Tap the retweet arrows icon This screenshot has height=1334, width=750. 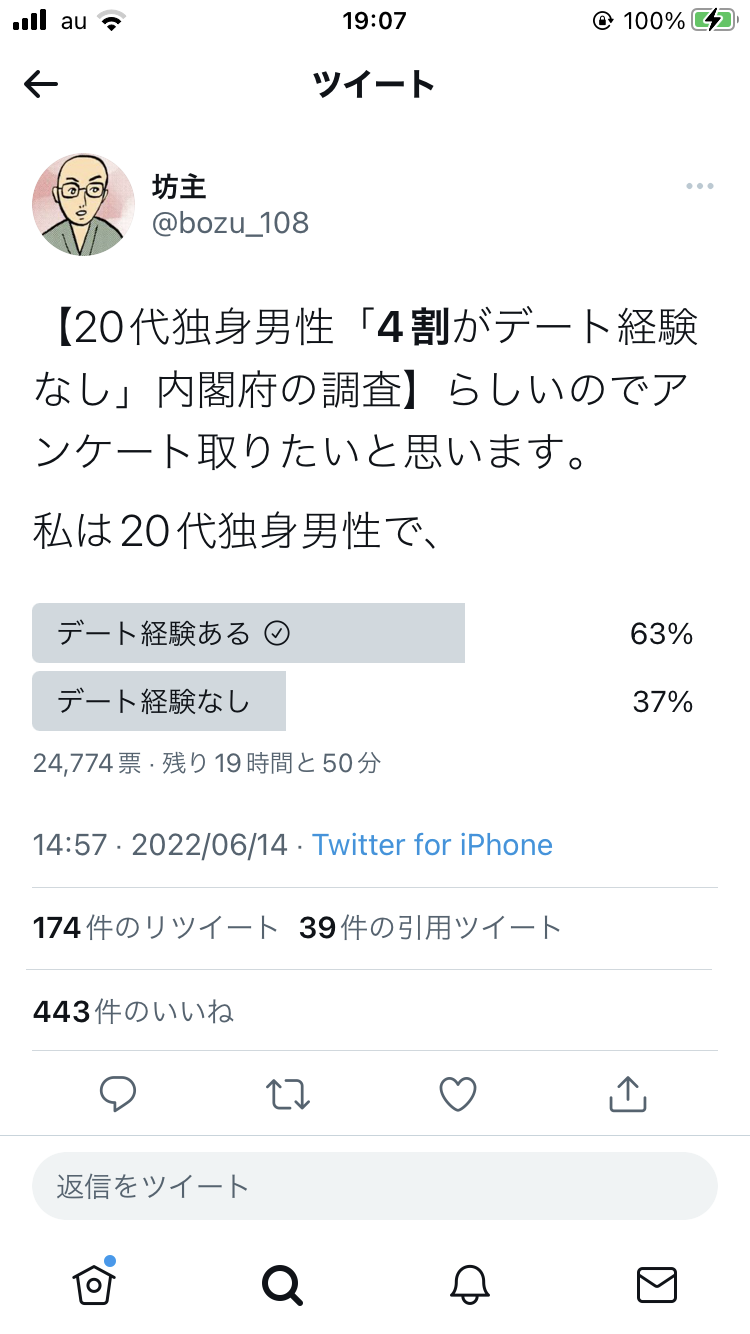coord(288,1094)
